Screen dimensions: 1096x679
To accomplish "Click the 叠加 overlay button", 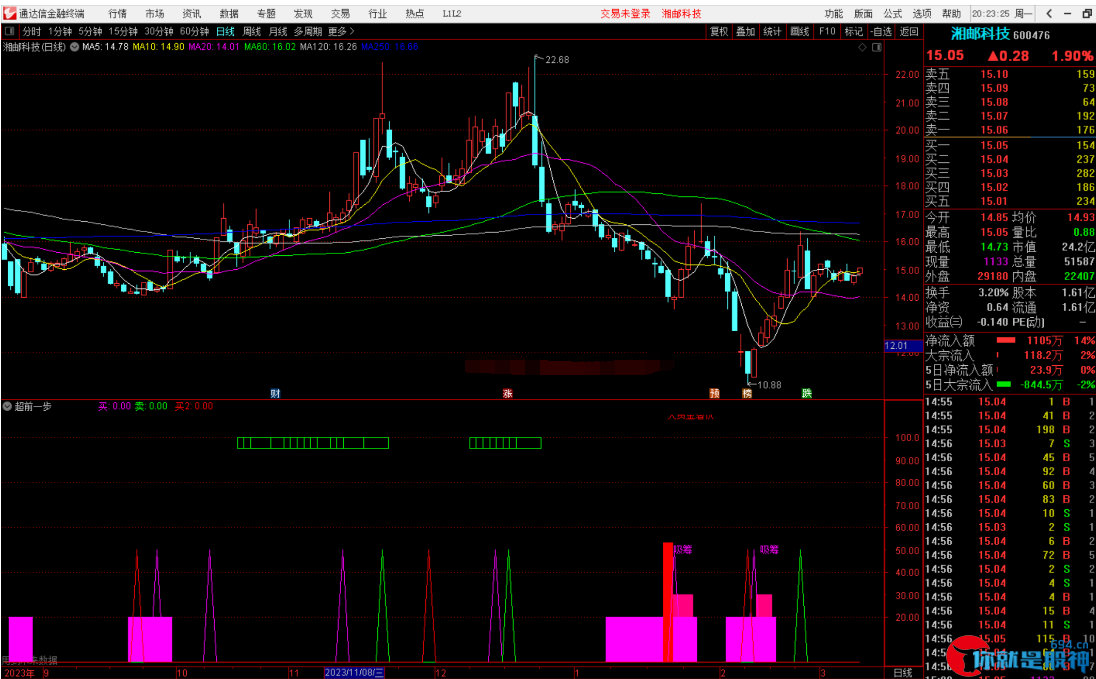I will coord(746,31).
